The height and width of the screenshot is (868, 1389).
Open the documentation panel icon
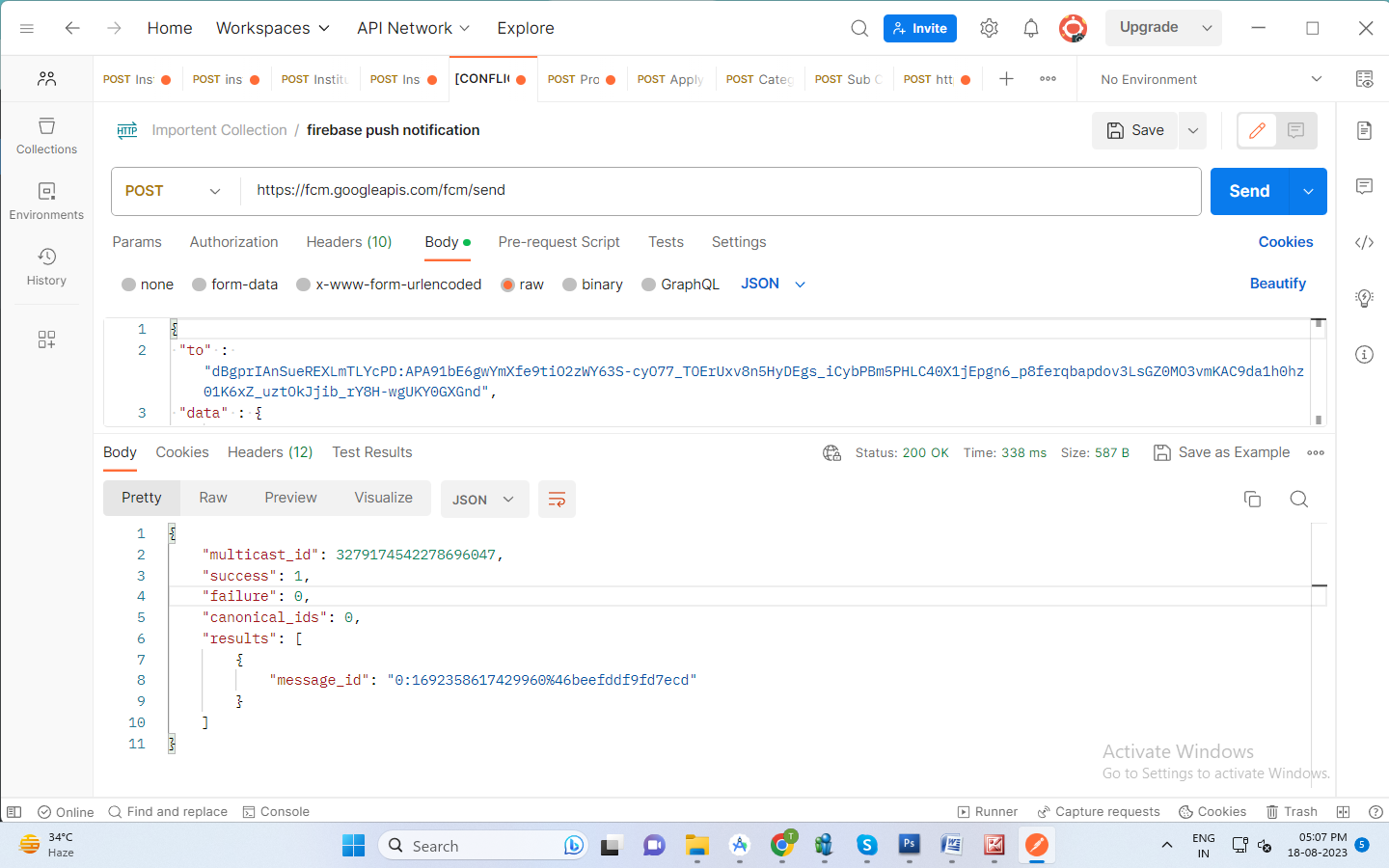click(x=1364, y=130)
